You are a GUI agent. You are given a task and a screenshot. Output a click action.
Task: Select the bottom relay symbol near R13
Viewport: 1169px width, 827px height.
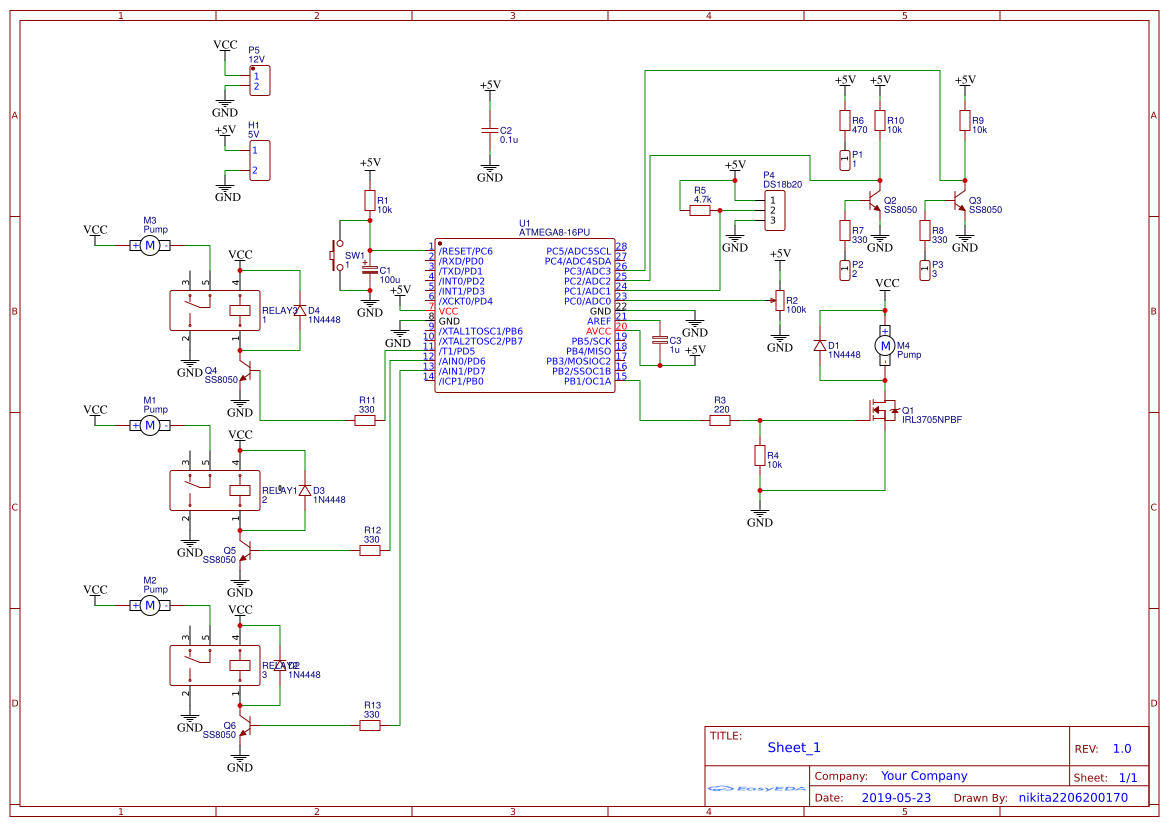point(215,665)
